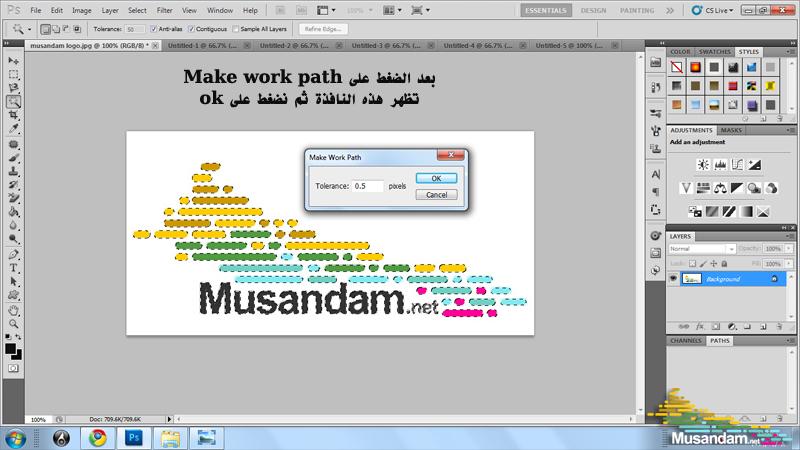Image resolution: width=800 pixels, height=450 pixels.
Task: Add a Curves adjustment
Action: tap(737, 165)
